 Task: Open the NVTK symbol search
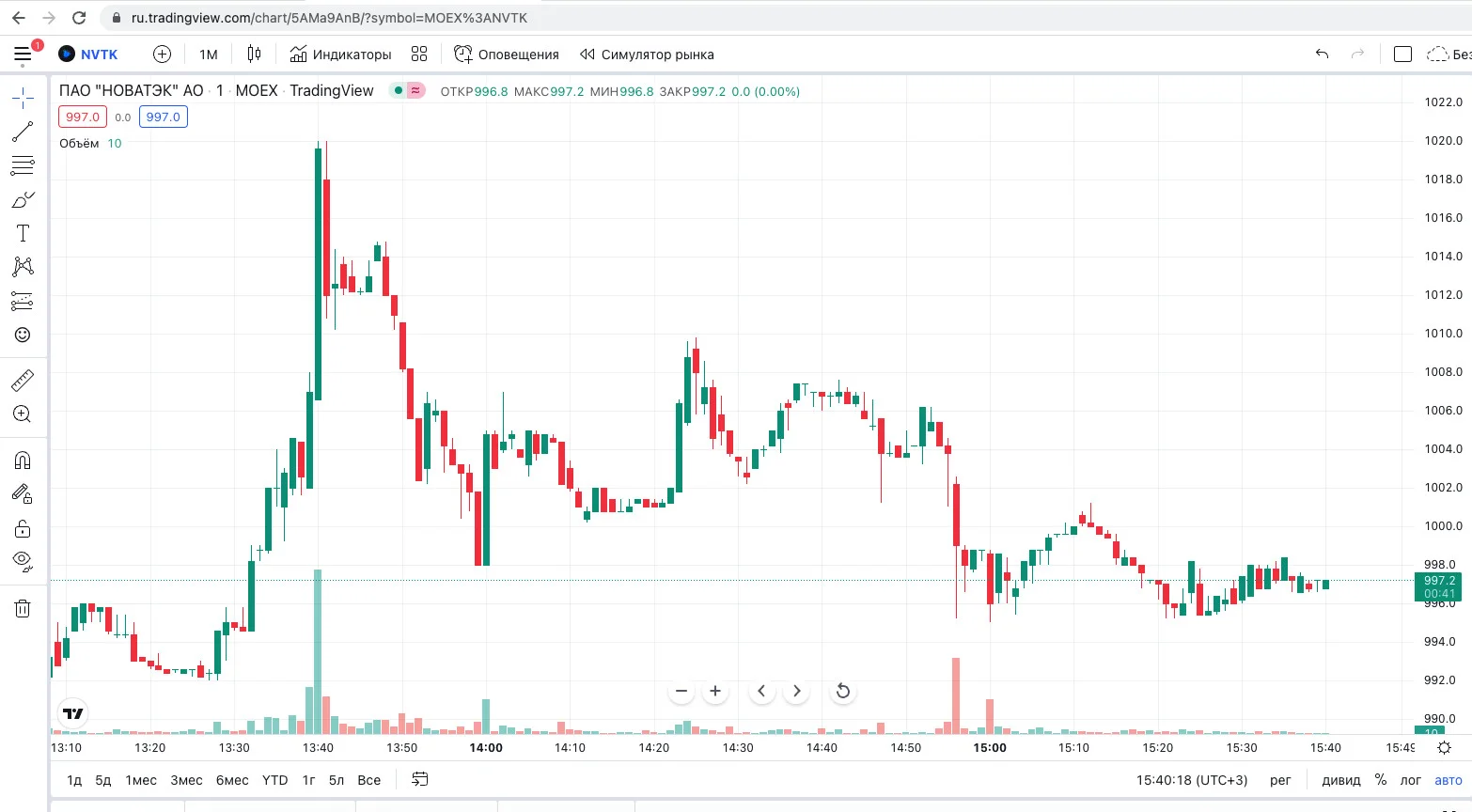88,55
